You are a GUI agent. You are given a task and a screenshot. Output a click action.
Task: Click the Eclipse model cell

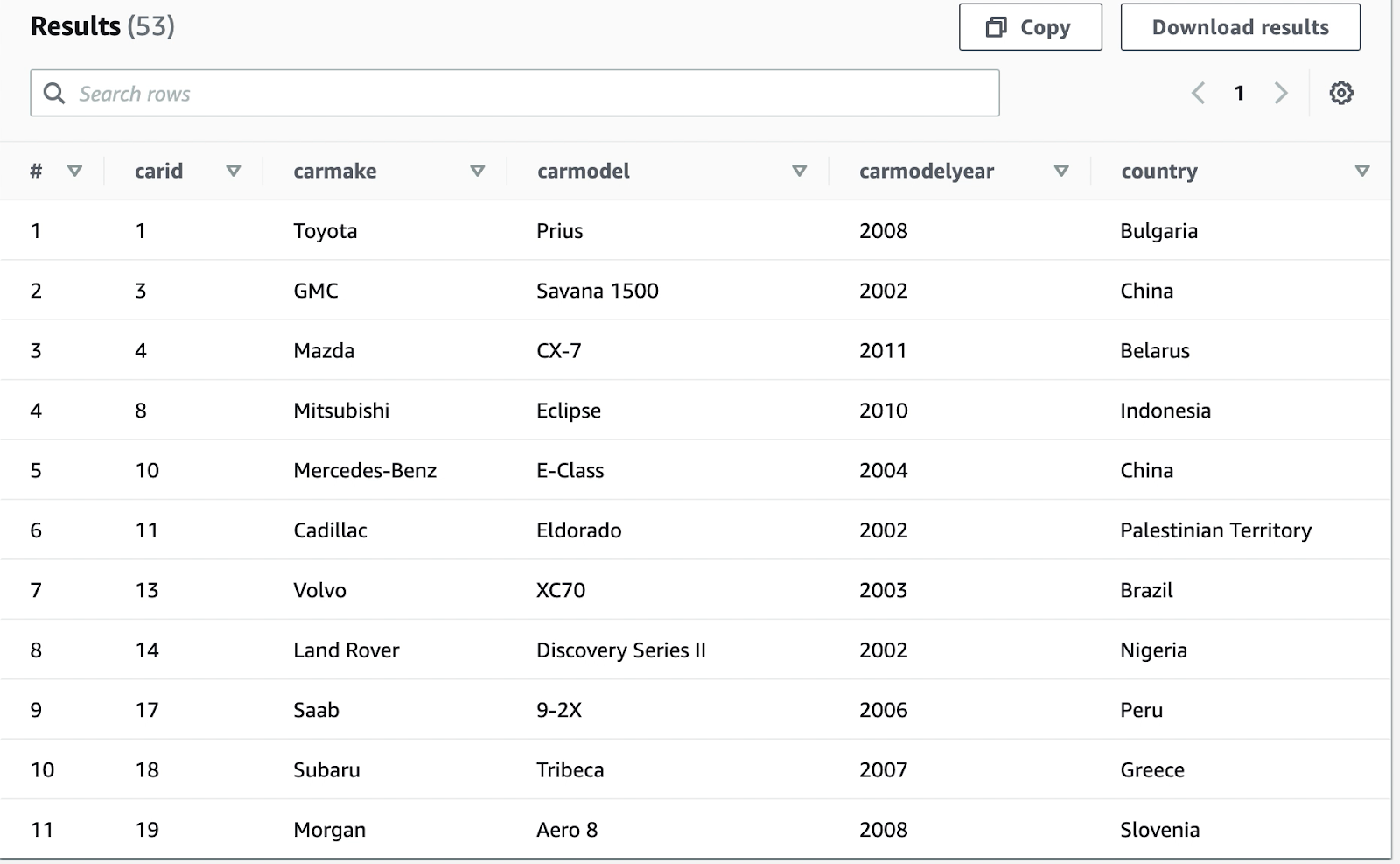pos(569,411)
